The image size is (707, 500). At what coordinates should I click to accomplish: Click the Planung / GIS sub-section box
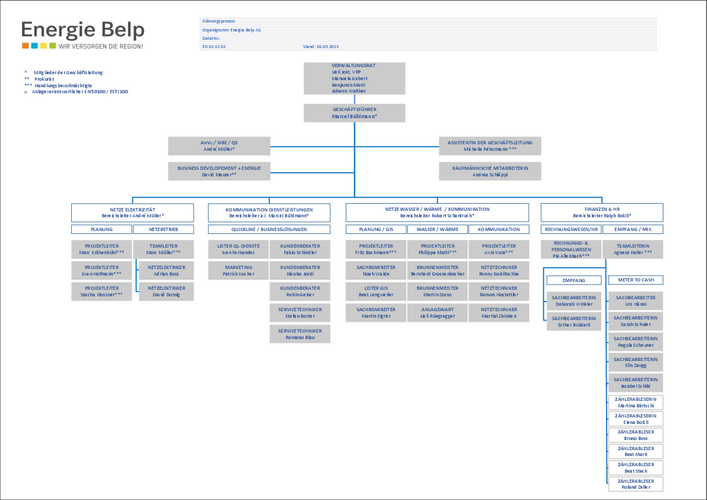pyautogui.click(x=376, y=229)
